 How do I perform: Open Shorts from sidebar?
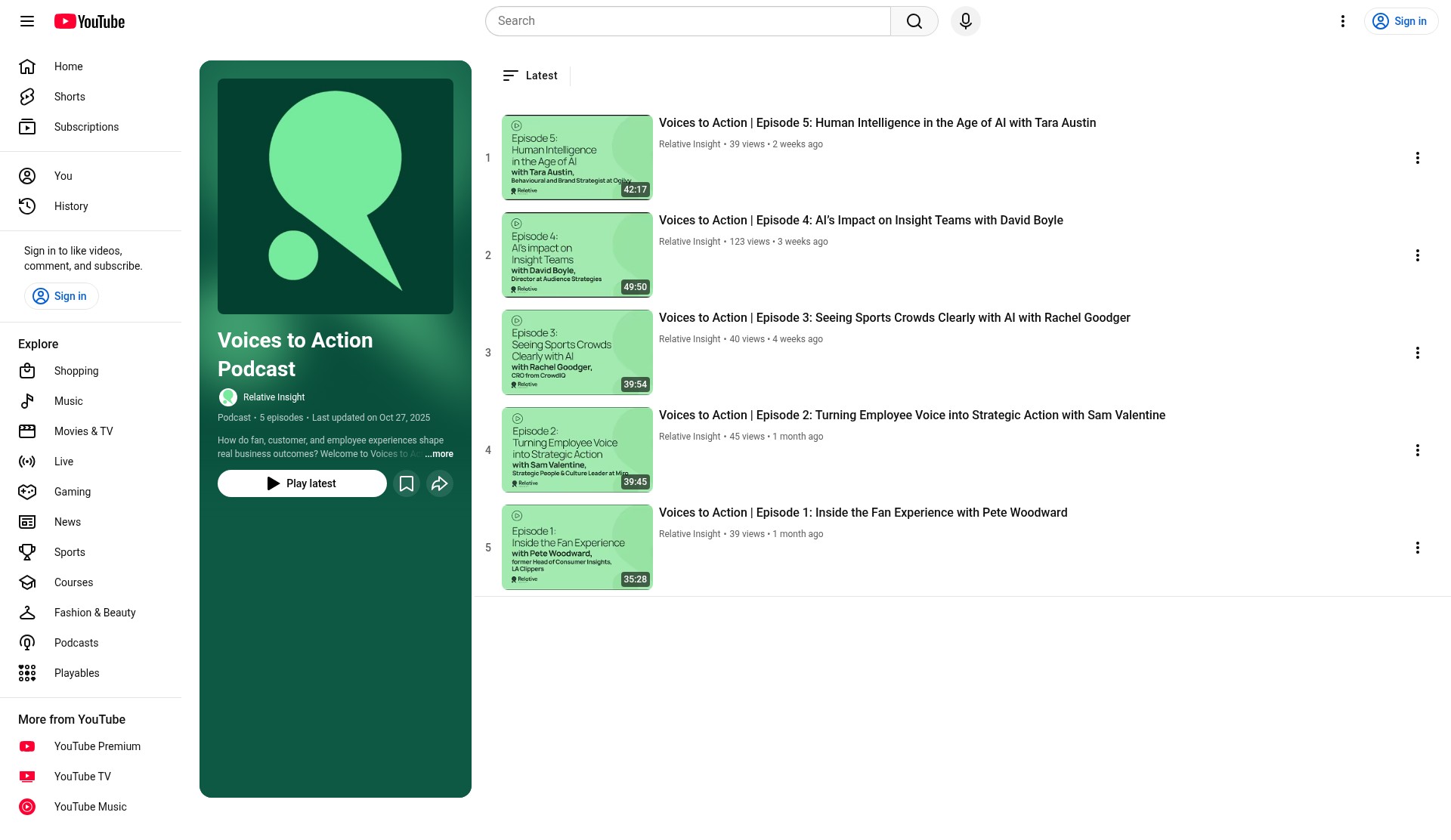(91, 97)
